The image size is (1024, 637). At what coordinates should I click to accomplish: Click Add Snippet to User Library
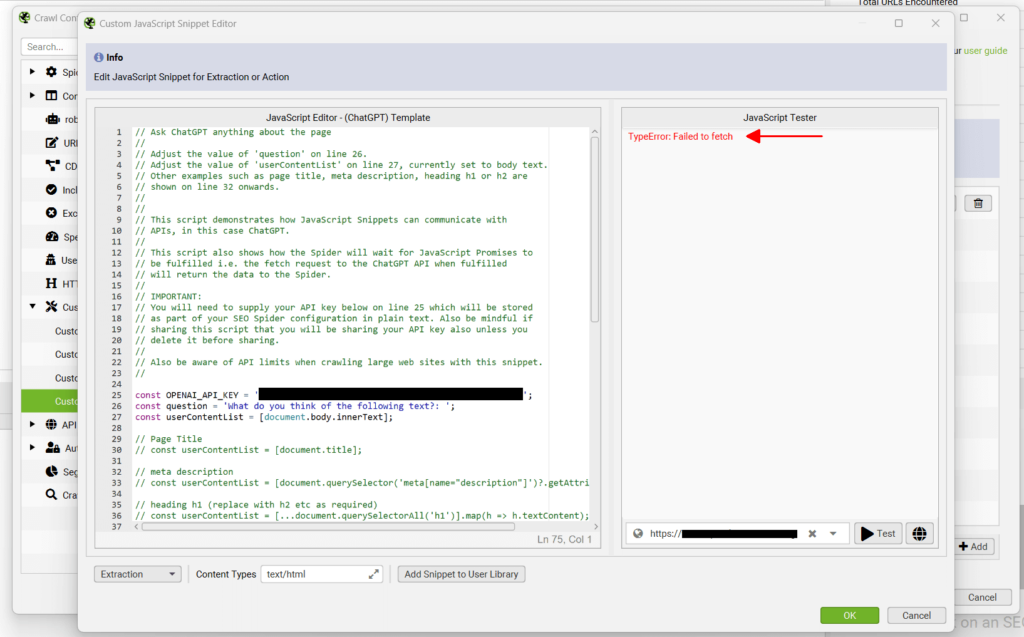461,574
